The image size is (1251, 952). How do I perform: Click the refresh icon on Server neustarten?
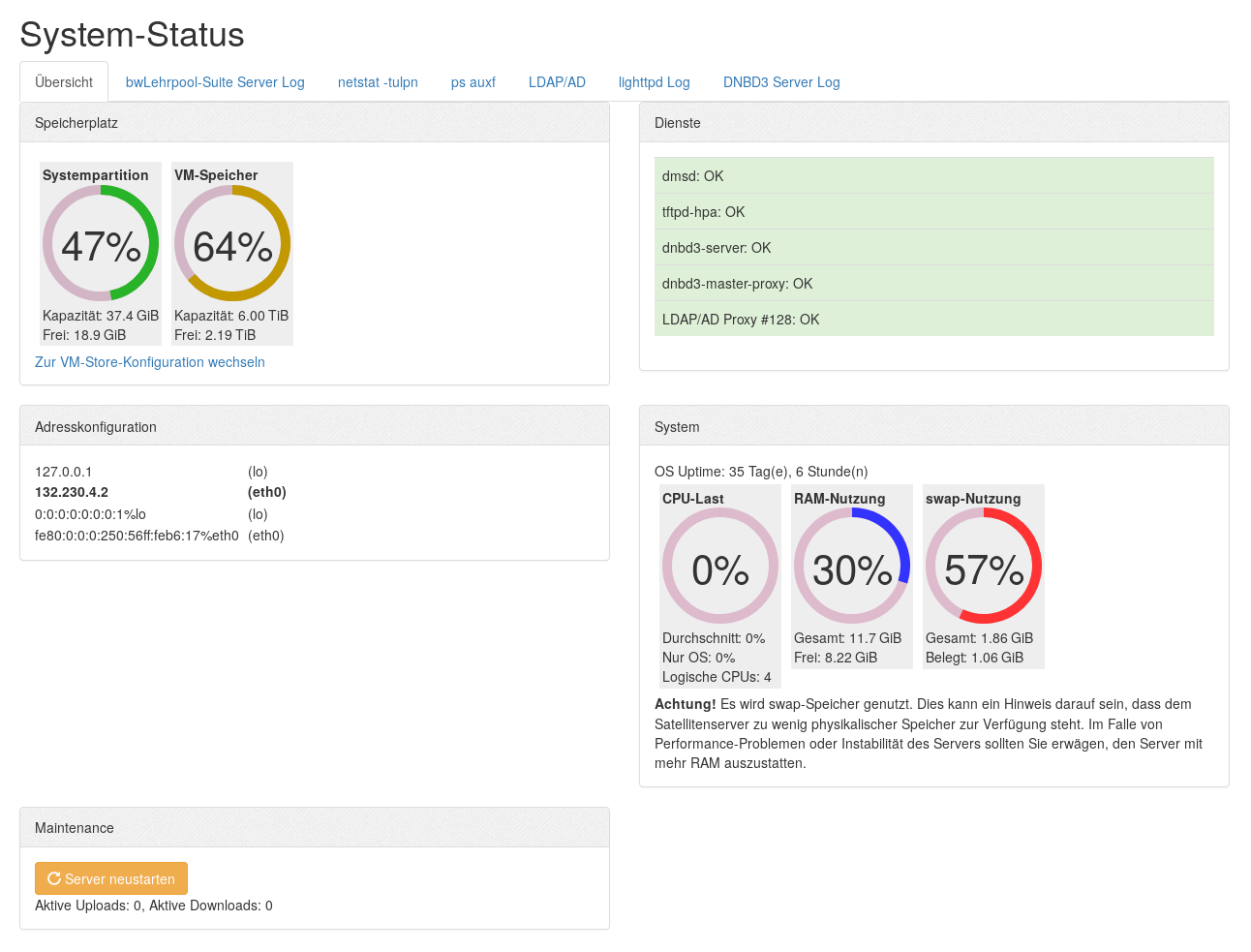point(54,878)
